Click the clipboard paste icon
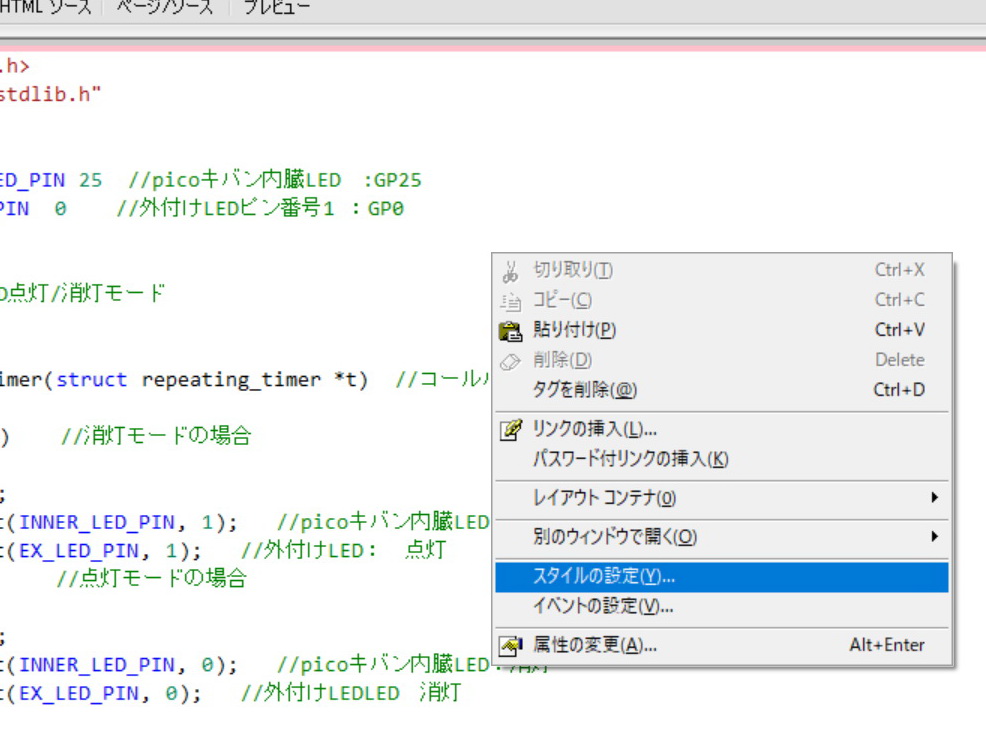This screenshot has width=986, height=738. pyautogui.click(x=511, y=331)
